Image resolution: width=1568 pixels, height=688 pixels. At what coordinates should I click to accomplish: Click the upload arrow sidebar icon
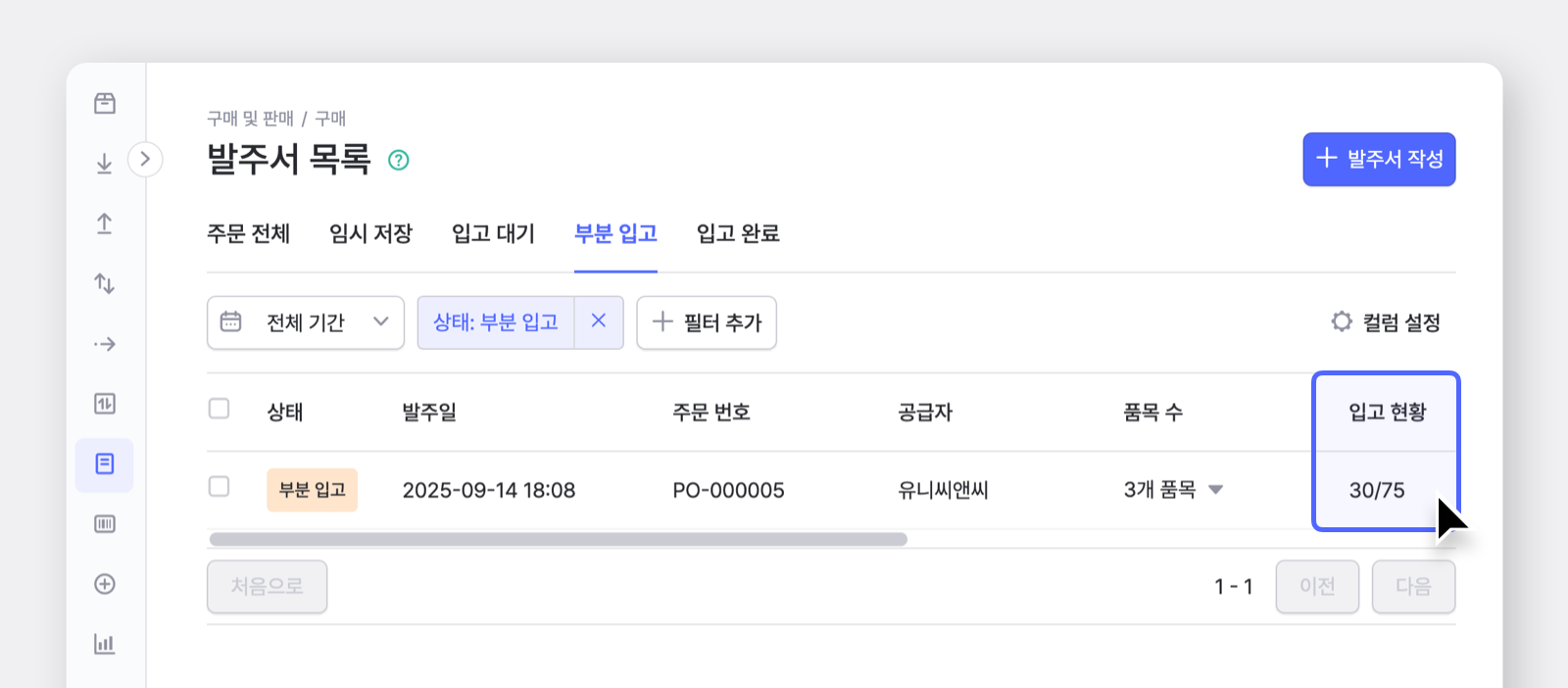coord(105,223)
